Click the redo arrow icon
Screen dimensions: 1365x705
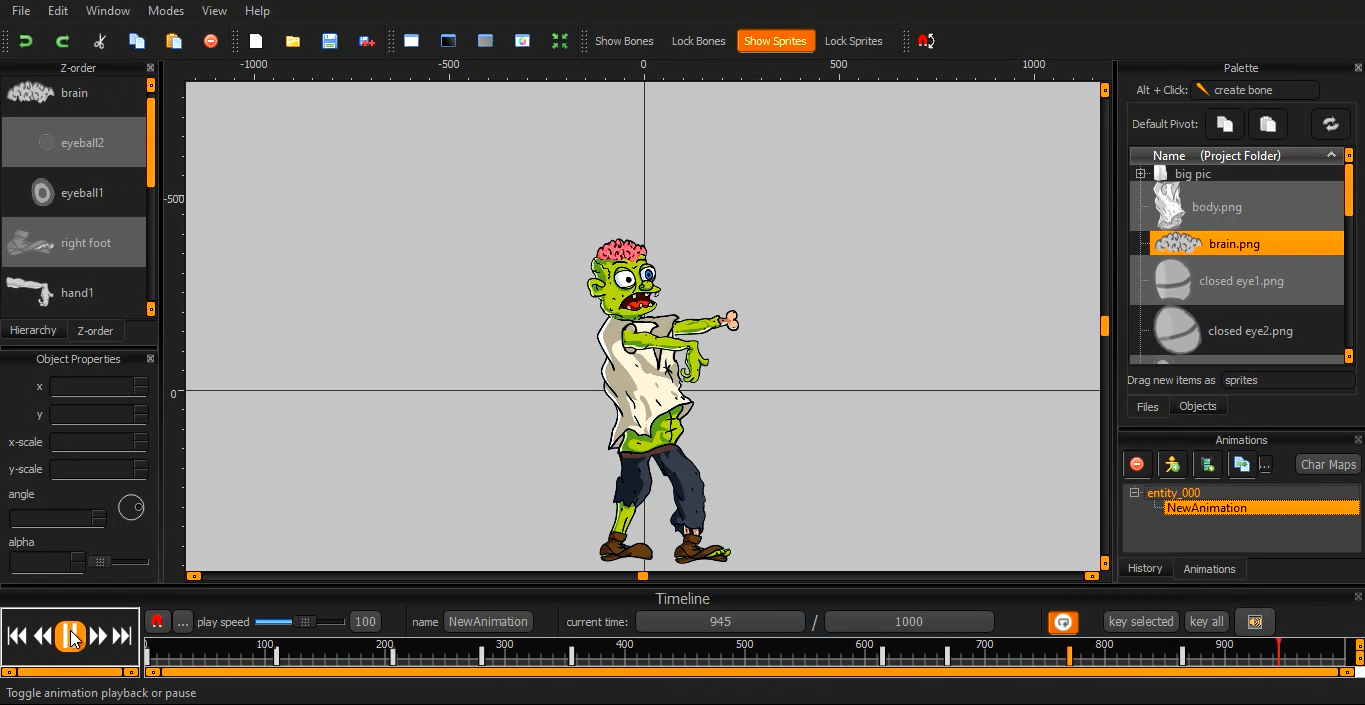62,41
